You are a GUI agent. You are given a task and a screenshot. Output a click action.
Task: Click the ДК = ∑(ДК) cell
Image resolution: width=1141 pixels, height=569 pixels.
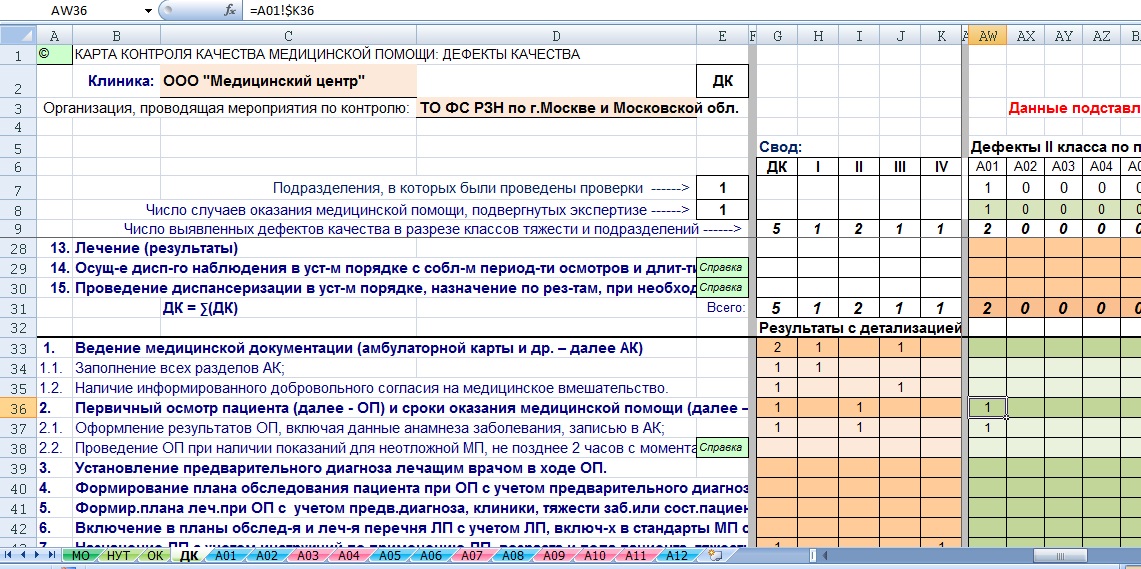coord(200,308)
